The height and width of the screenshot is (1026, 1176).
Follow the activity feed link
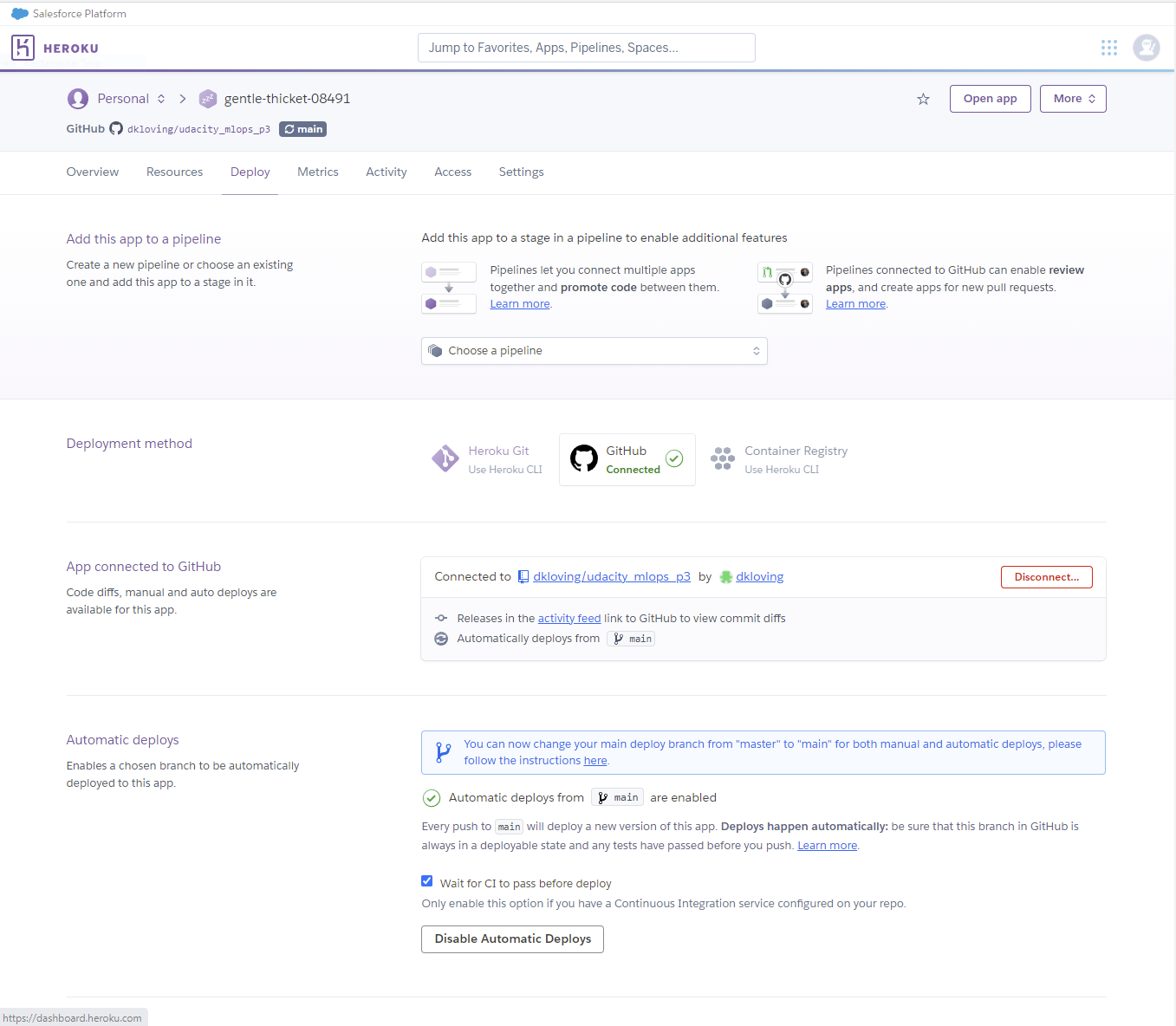click(x=569, y=619)
